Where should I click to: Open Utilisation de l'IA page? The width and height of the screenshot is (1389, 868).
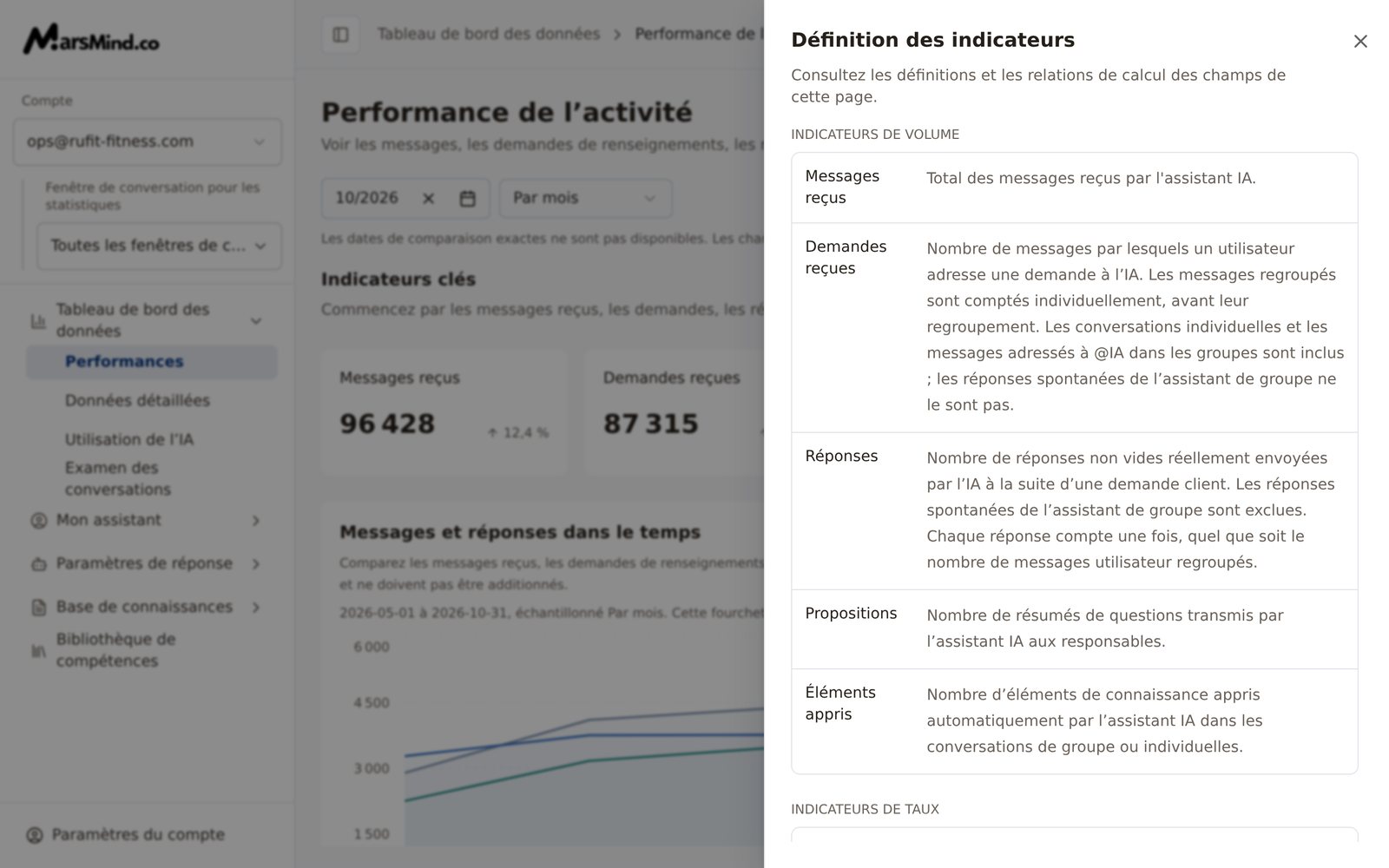pyautogui.click(x=129, y=439)
